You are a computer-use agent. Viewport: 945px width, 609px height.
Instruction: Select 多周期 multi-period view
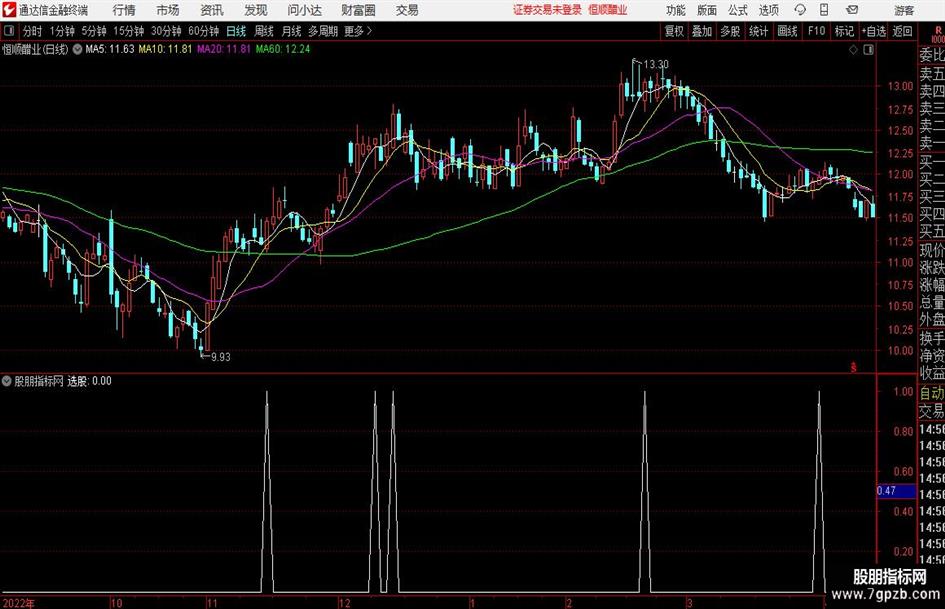point(322,31)
